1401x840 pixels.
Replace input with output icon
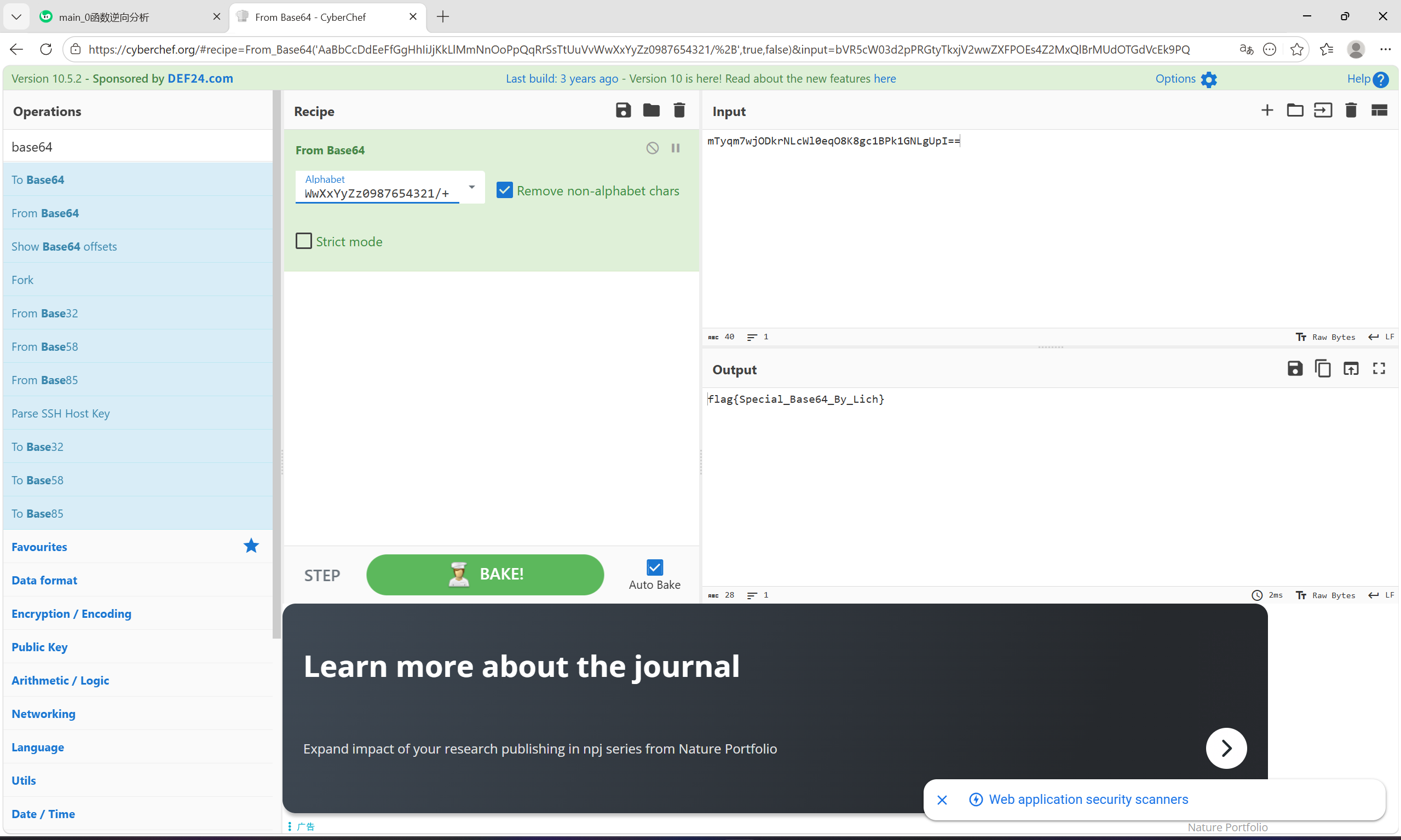1351,369
